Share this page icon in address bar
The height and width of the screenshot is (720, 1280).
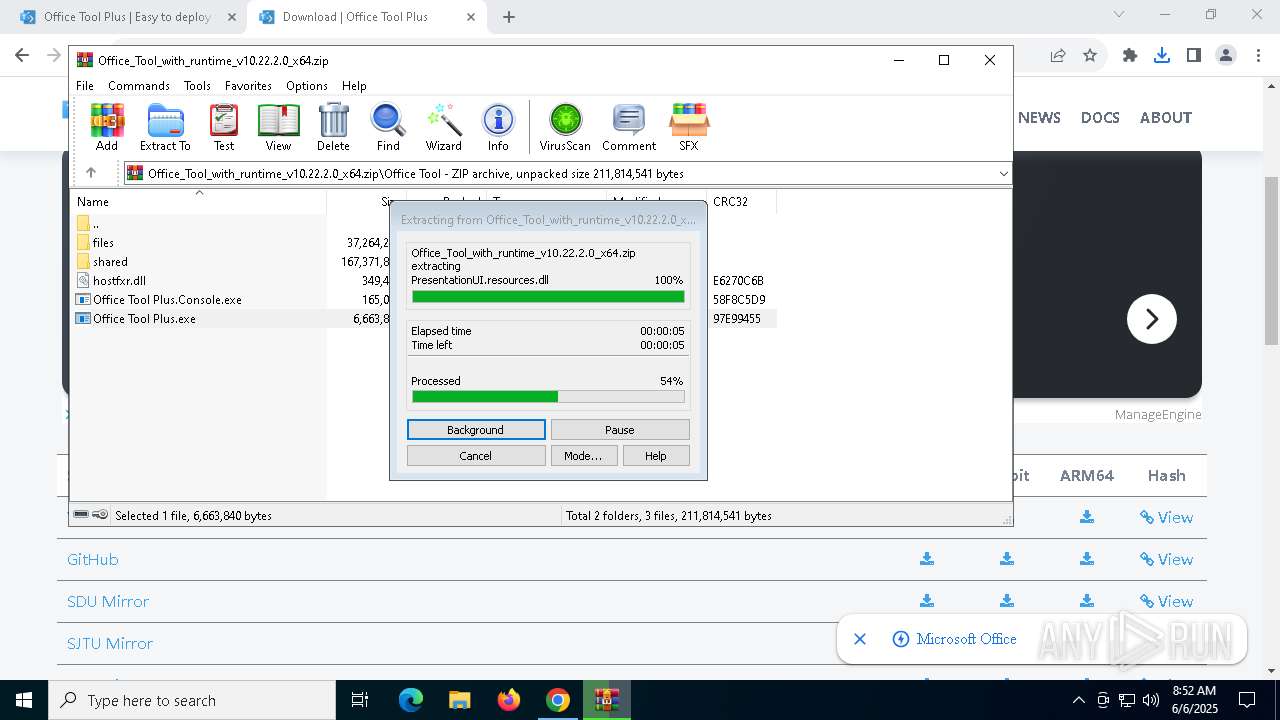click(x=1058, y=56)
